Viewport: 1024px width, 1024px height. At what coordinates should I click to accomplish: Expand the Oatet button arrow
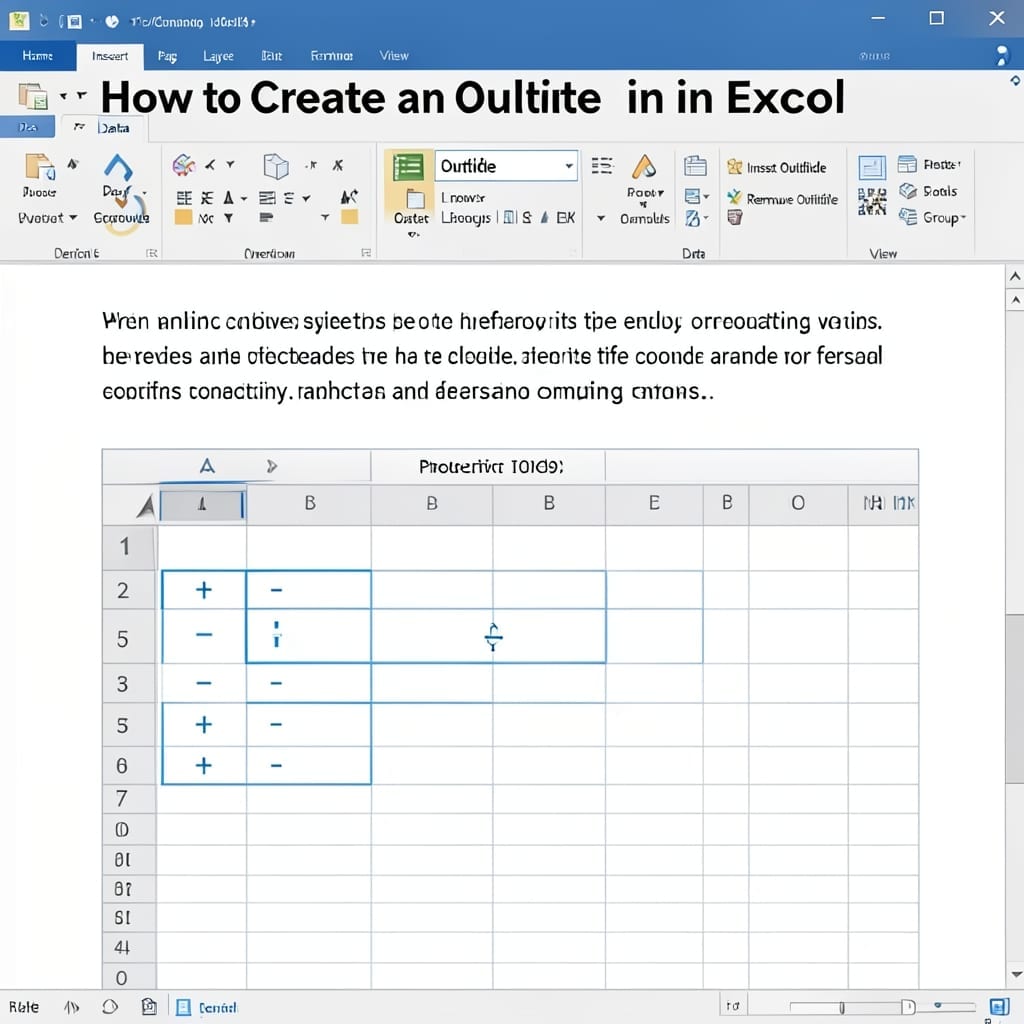413,234
